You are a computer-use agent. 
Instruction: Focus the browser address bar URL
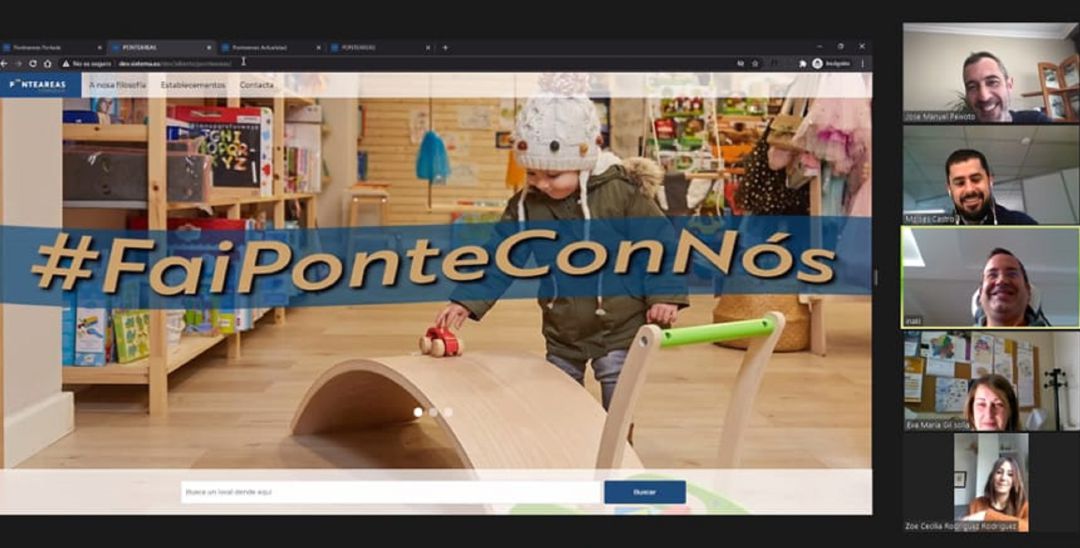174,63
